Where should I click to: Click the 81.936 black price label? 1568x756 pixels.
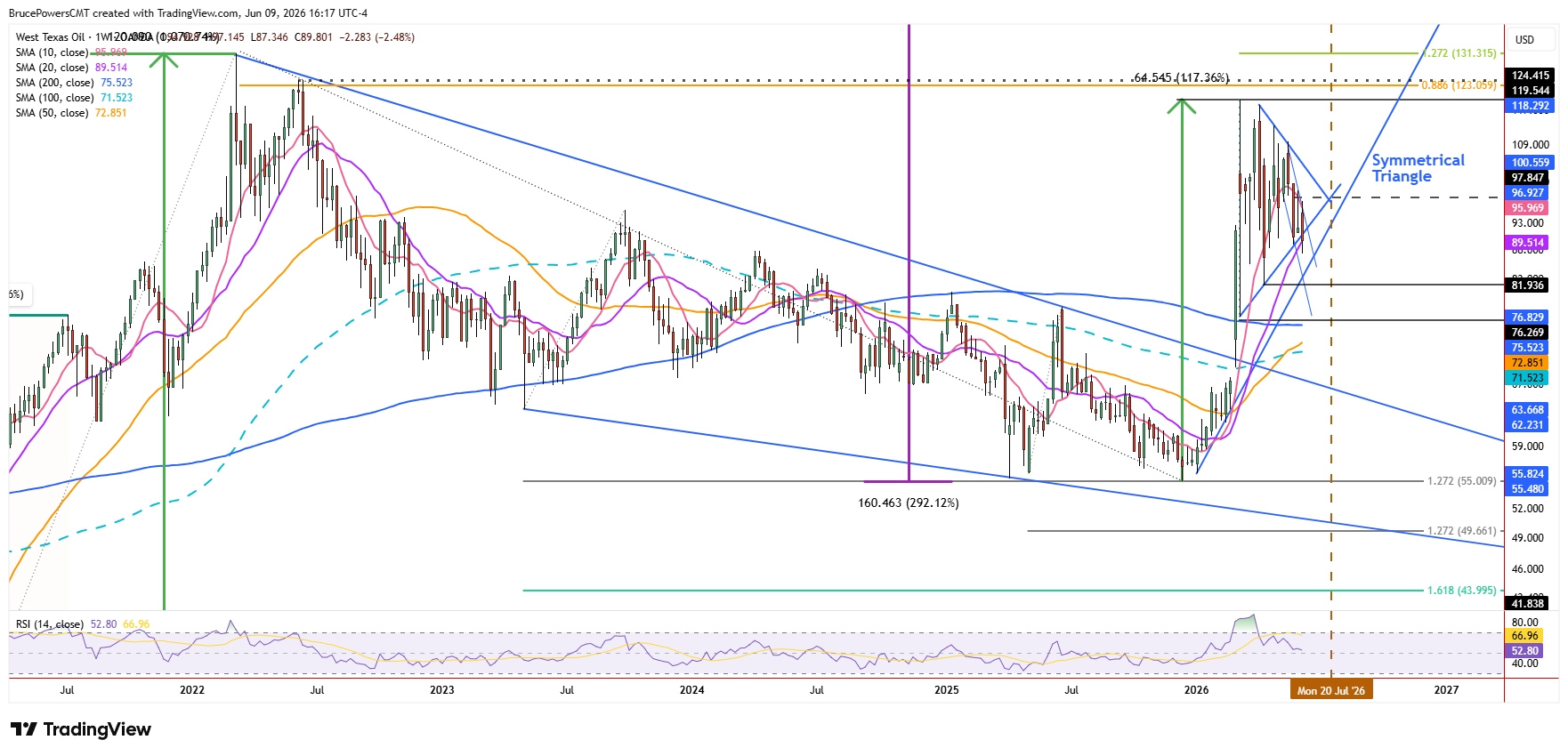click(x=1528, y=286)
